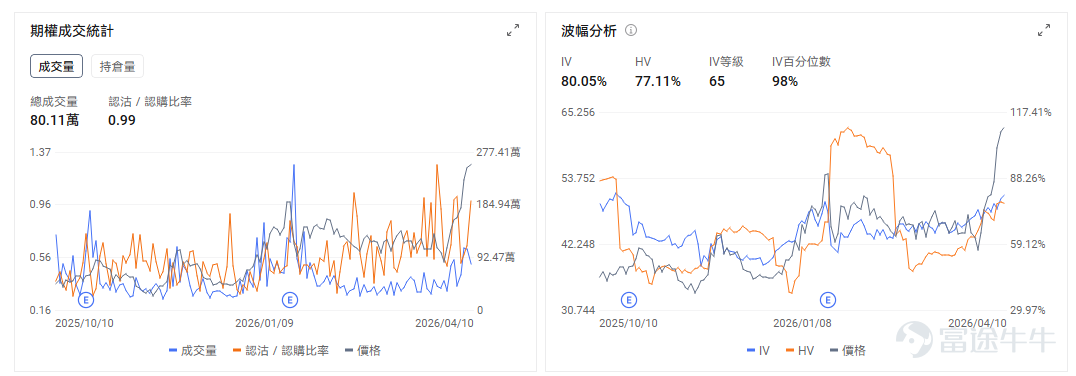The width and height of the screenshot is (1076, 376).
Task: Expand the 期權成交統計 chart to fullscreen
Action: [513, 30]
